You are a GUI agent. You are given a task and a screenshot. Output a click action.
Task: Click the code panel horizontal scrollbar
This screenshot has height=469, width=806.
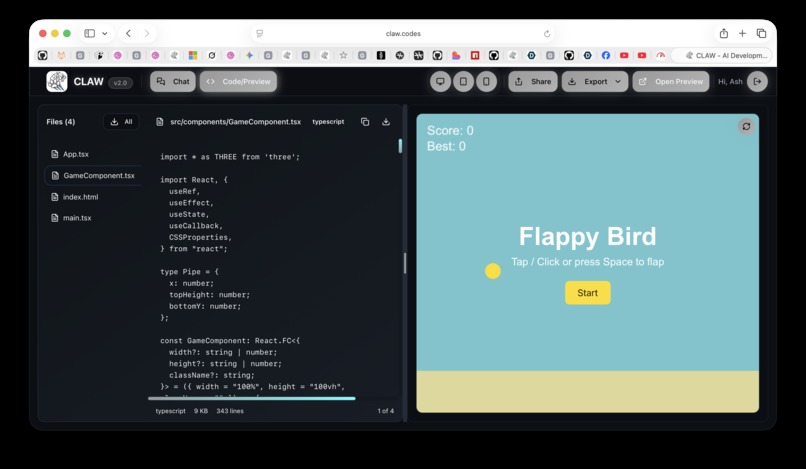pyautogui.click(x=251, y=398)
